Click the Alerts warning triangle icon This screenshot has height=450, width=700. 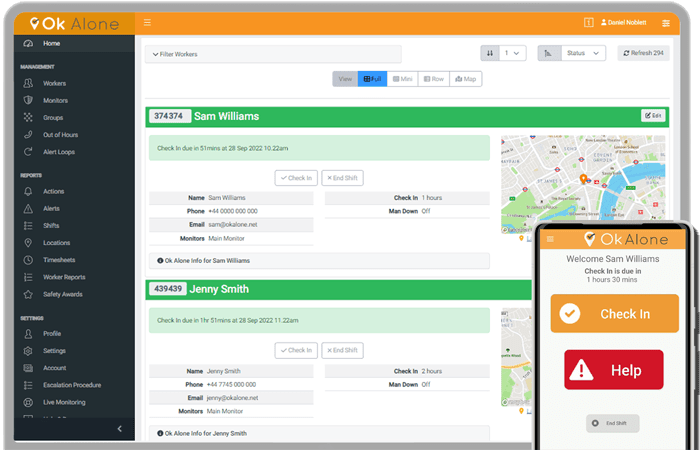click(x=28, y=208)
